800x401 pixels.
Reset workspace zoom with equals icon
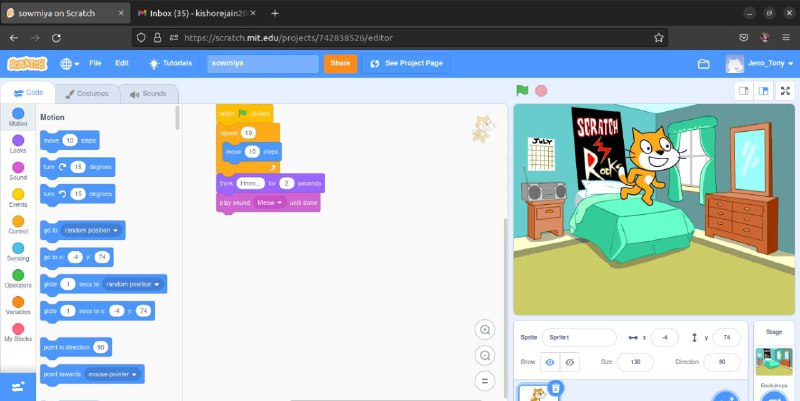[x=485, y=380]
